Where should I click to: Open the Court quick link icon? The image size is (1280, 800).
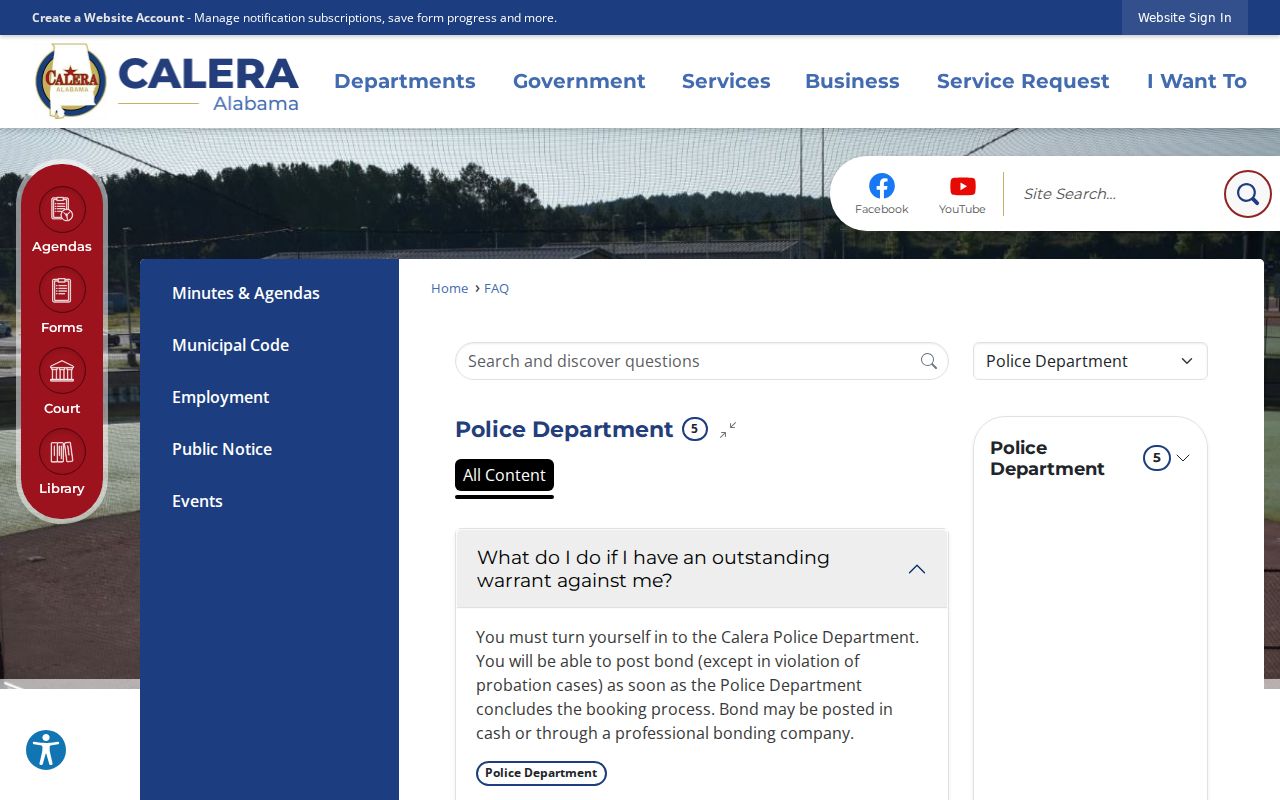62,372
